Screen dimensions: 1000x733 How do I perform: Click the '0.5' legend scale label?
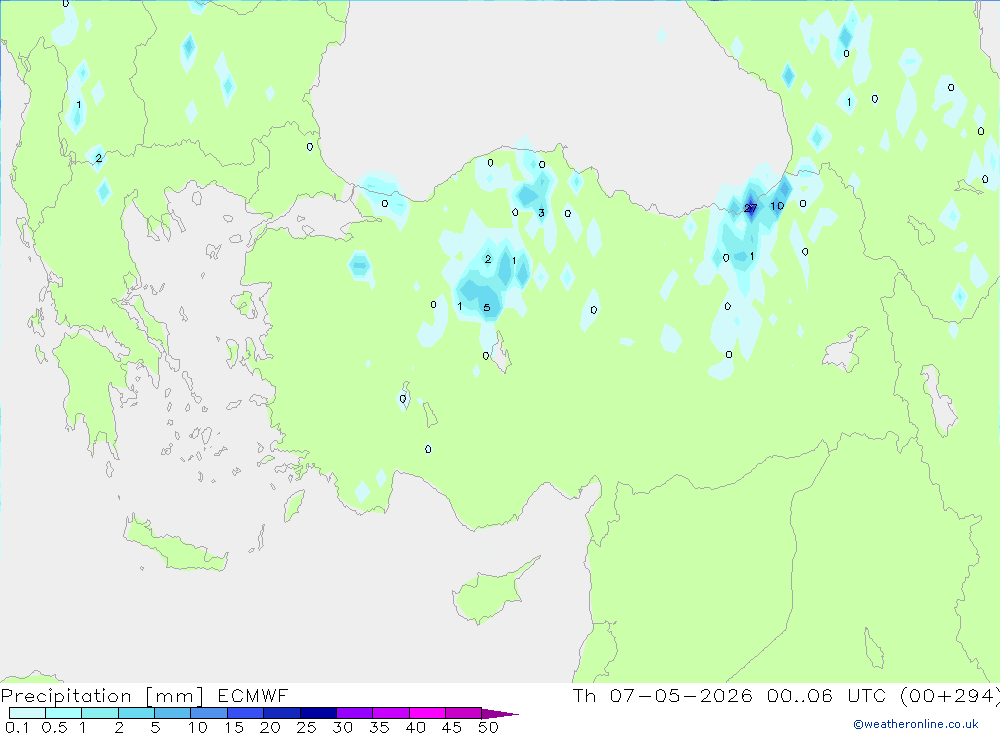[54, 727]
